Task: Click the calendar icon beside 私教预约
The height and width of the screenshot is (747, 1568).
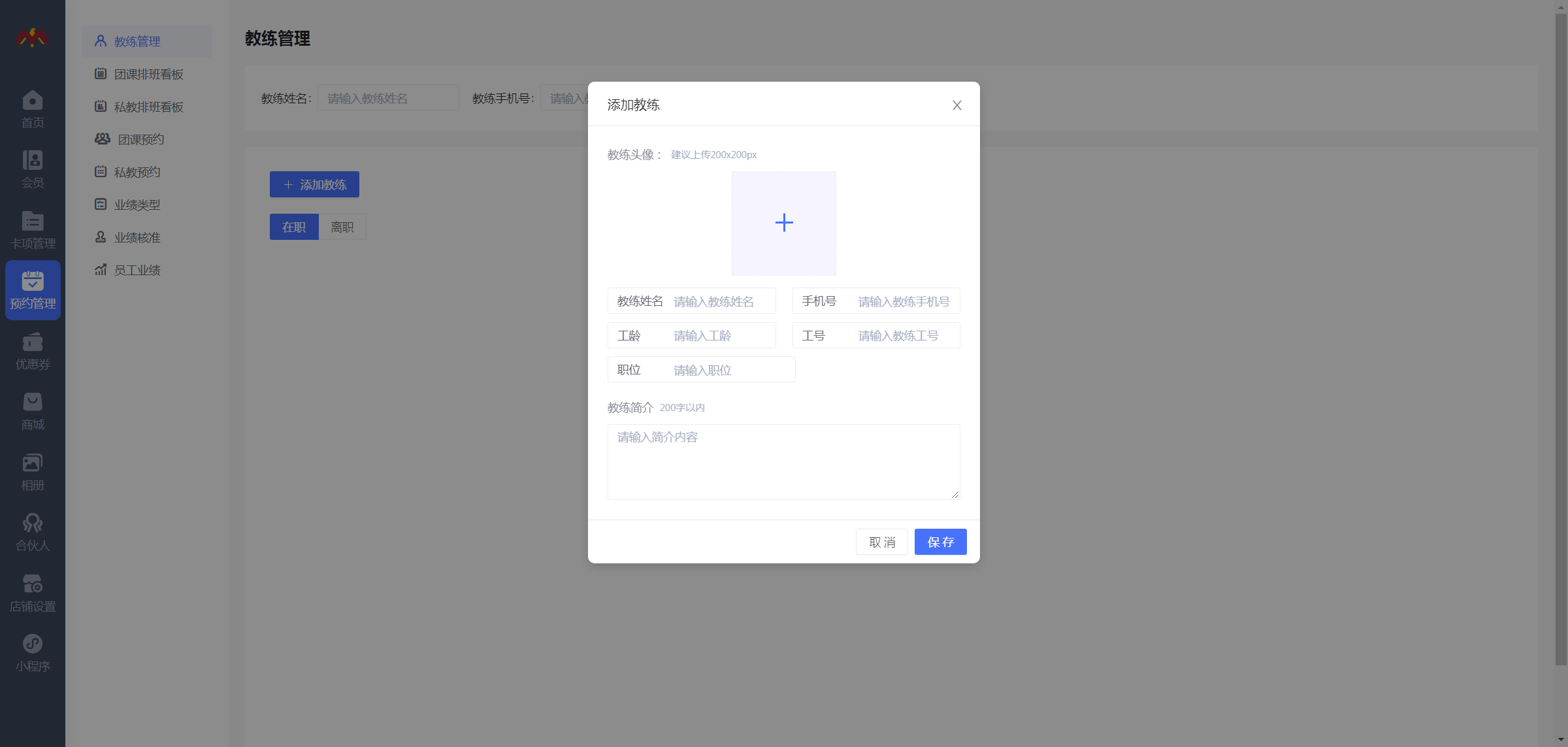Action: tap(101, 172)
